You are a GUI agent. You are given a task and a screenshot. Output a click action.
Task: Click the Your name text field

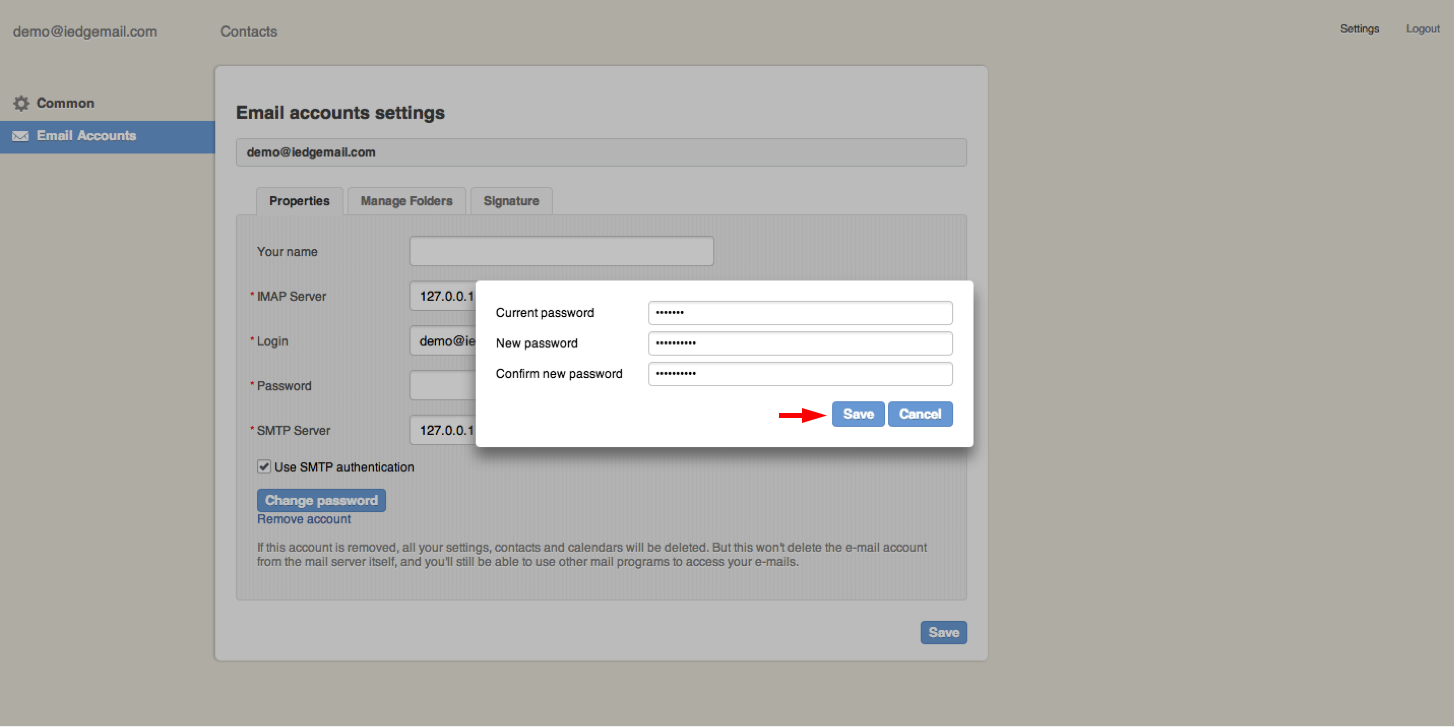561,251
